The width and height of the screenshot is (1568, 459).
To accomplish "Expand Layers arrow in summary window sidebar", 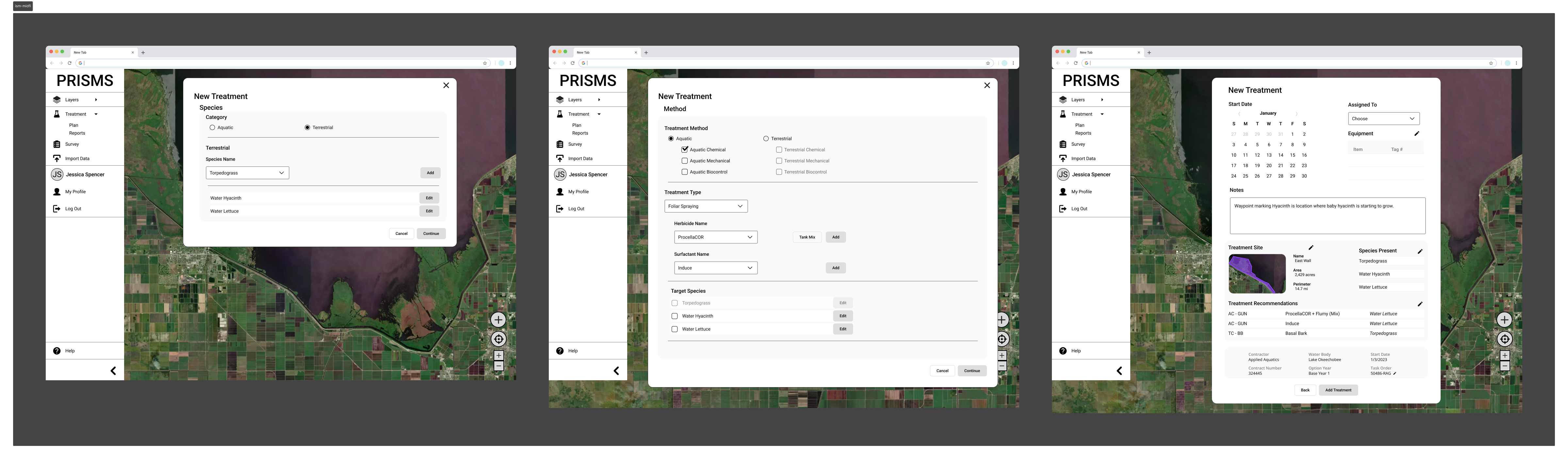I will 1102,100.
